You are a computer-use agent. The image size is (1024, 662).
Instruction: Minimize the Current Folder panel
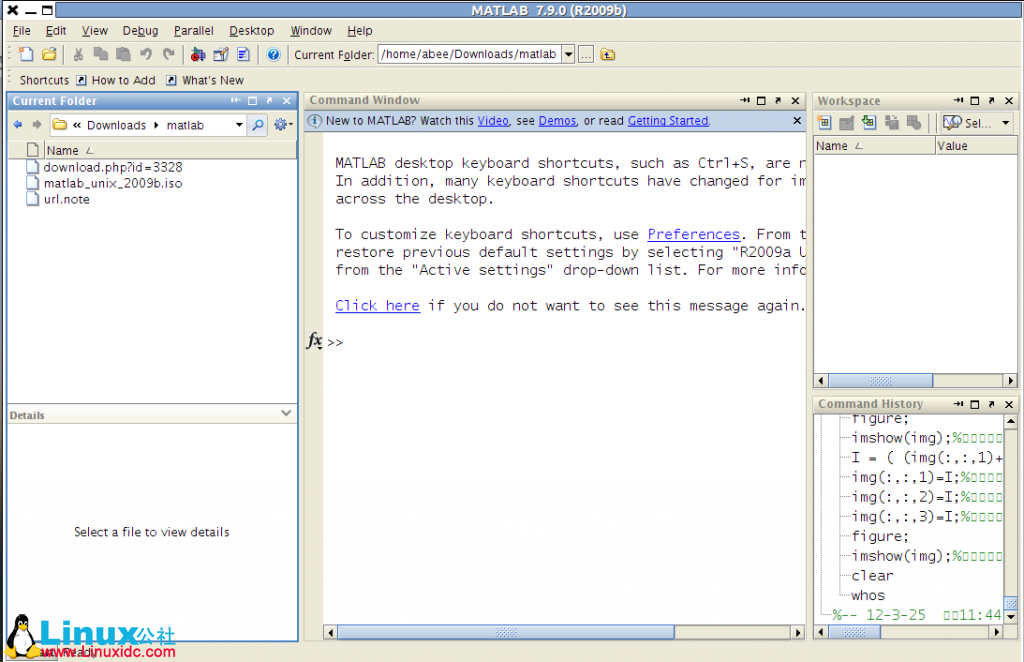[x=235, y=101]
